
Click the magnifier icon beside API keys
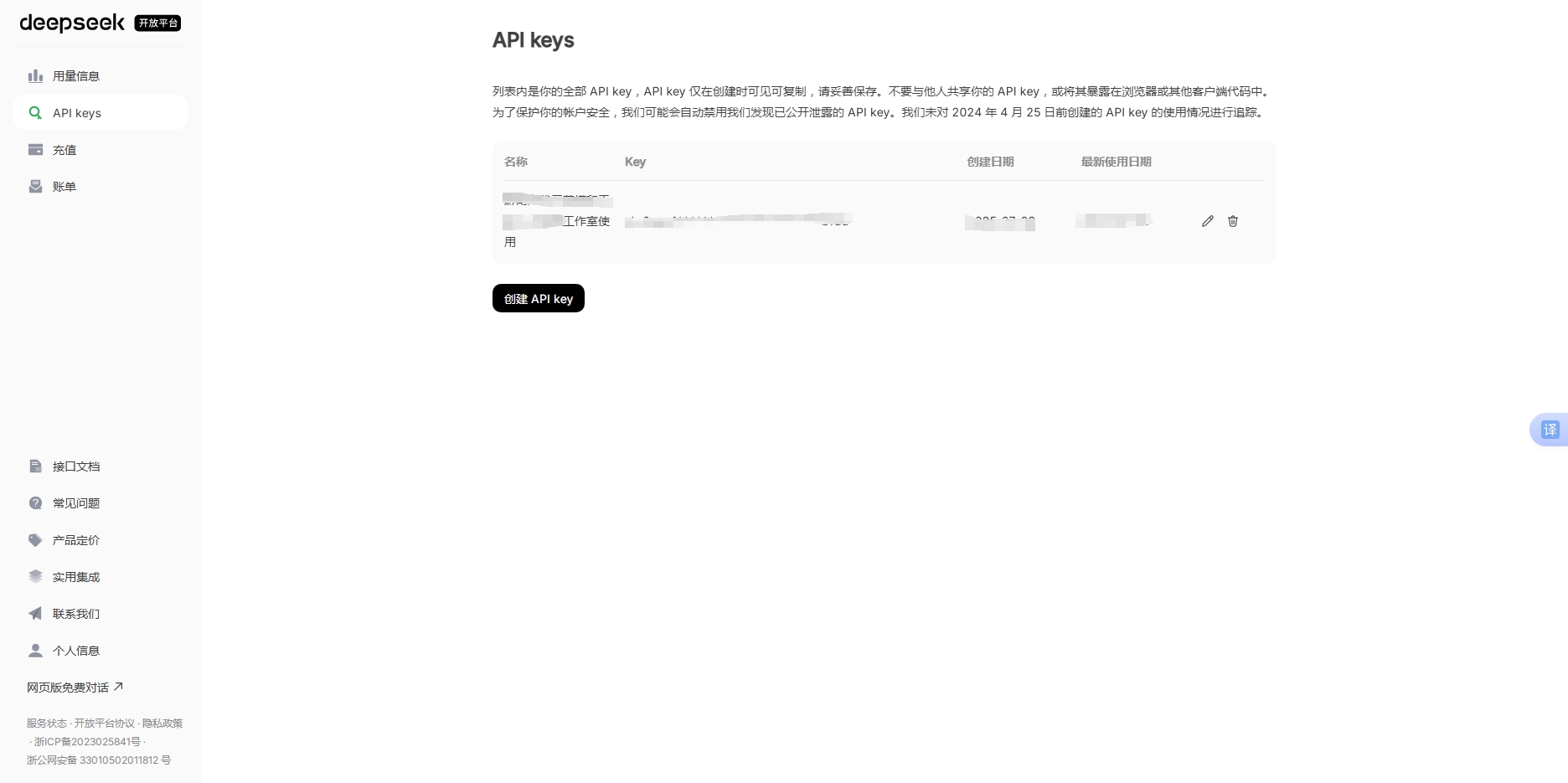point(35,113)
